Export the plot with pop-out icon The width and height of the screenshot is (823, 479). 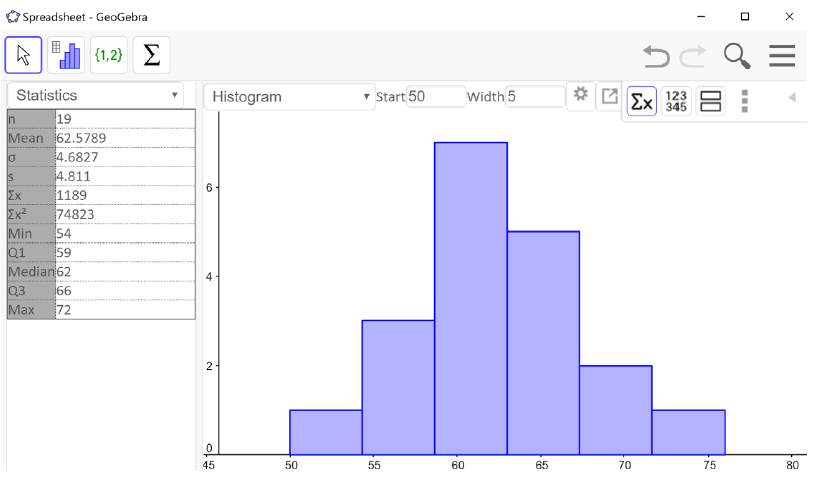pos(609,97)
